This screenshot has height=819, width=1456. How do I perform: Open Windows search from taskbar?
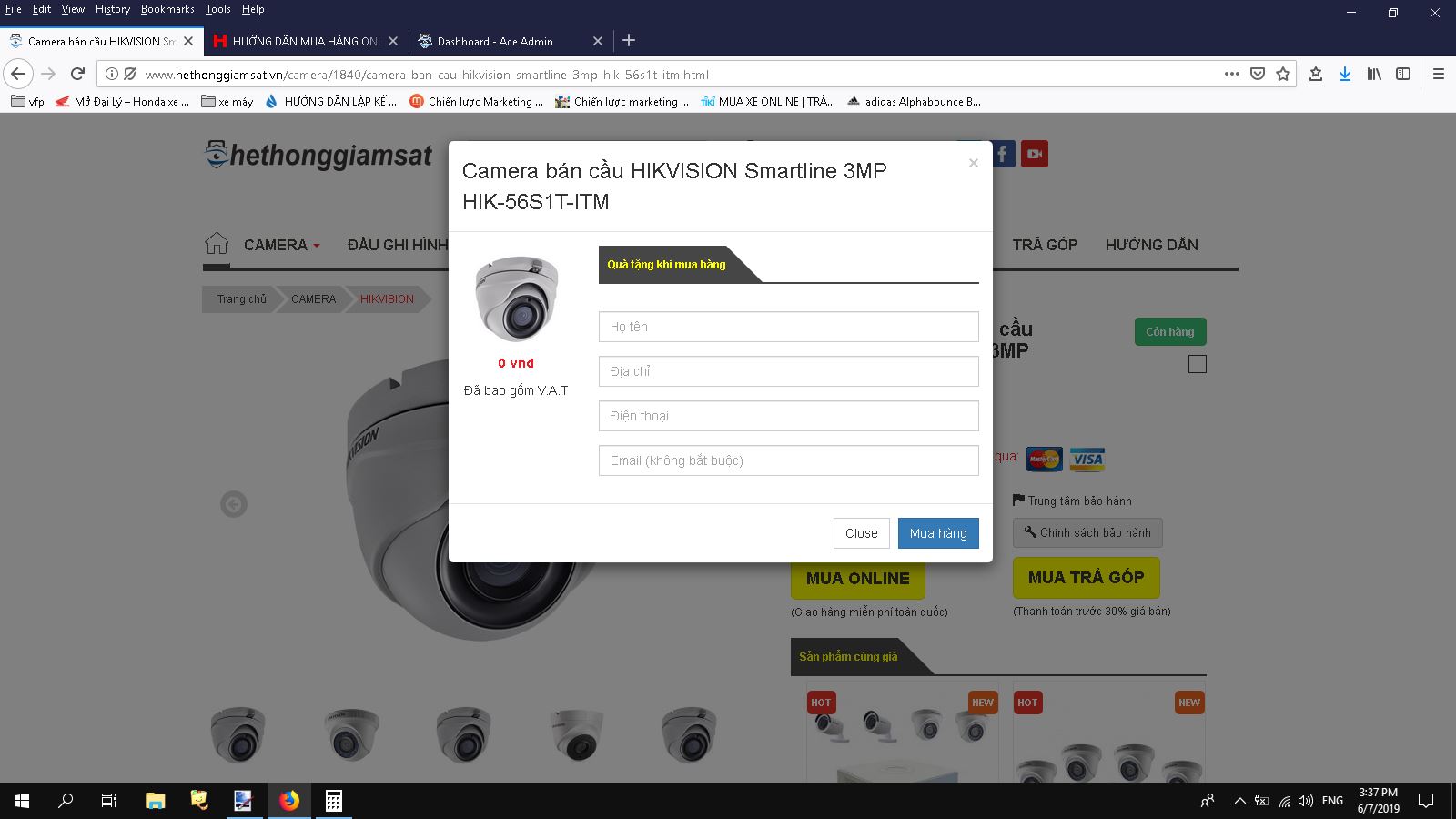pyautogui.click(x=66, y=801)
